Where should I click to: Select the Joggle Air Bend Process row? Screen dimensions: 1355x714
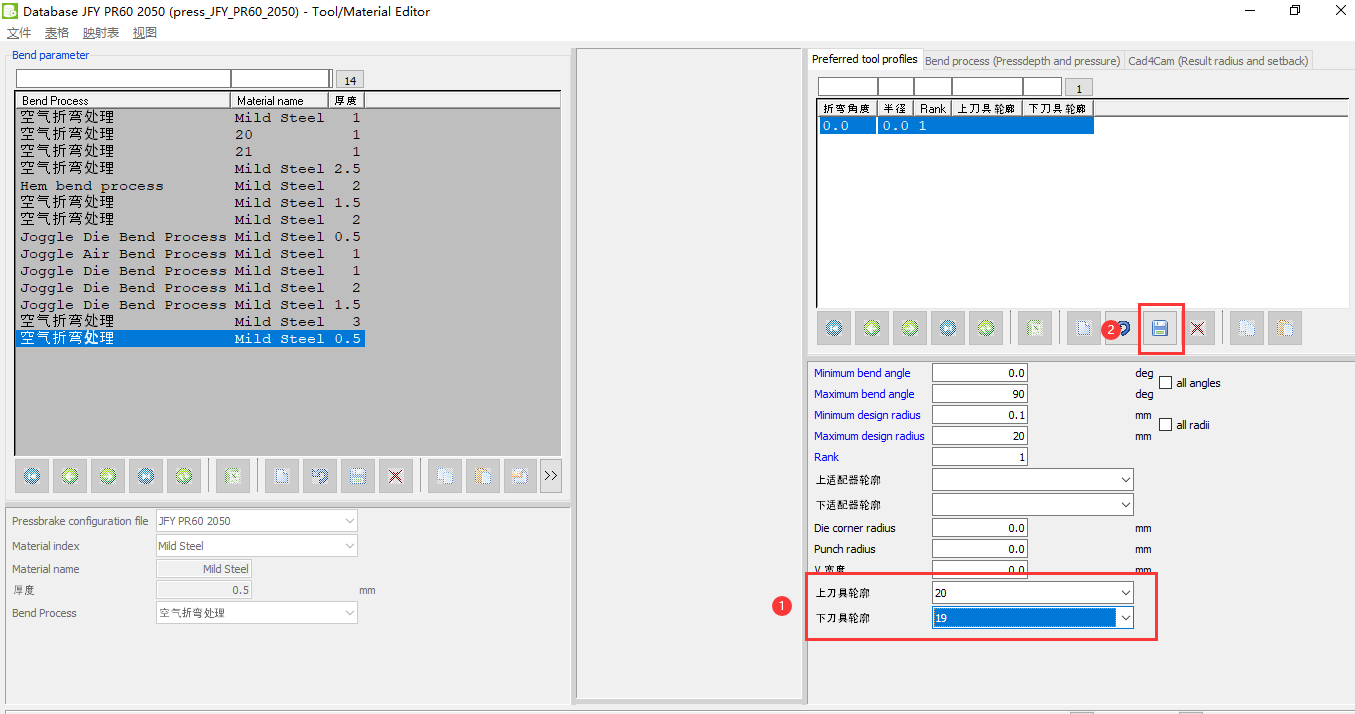tap(190, 254)
